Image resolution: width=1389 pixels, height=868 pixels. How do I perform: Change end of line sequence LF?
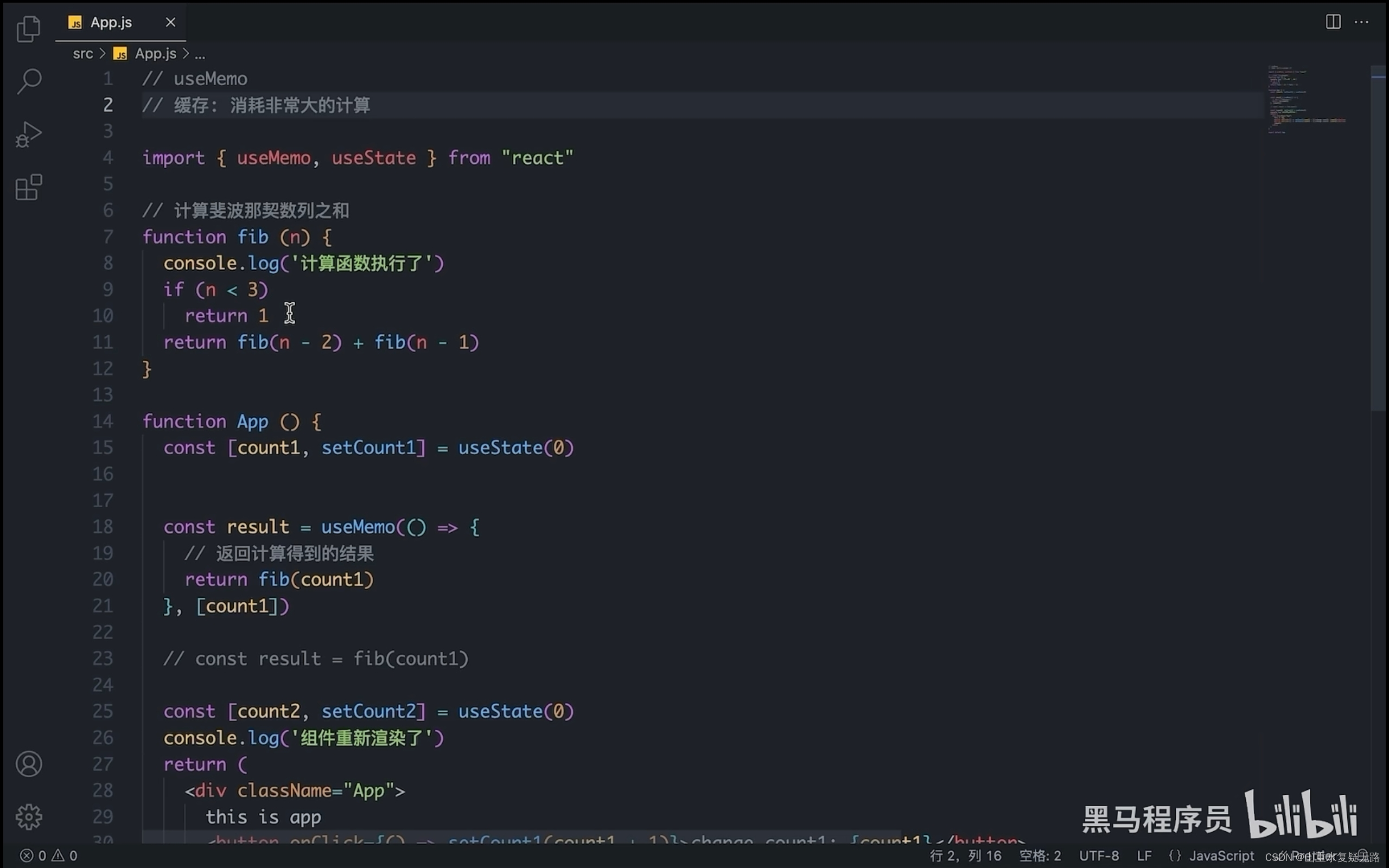pos(1144,856)
